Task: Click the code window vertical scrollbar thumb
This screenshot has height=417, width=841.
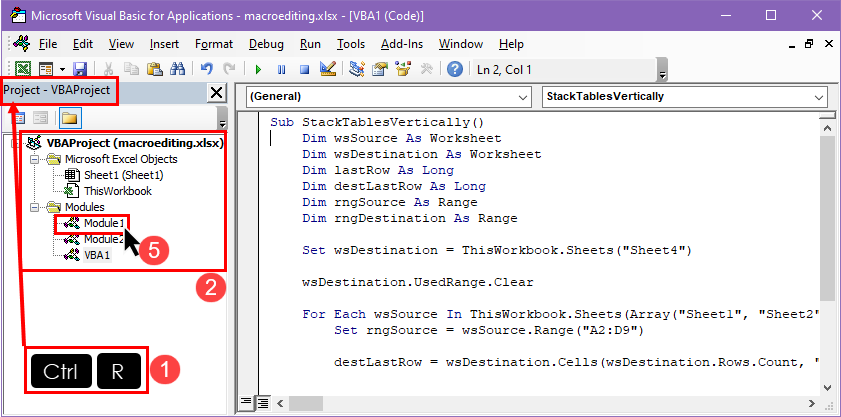Action: pyautogui.click(x=826, y=216)
